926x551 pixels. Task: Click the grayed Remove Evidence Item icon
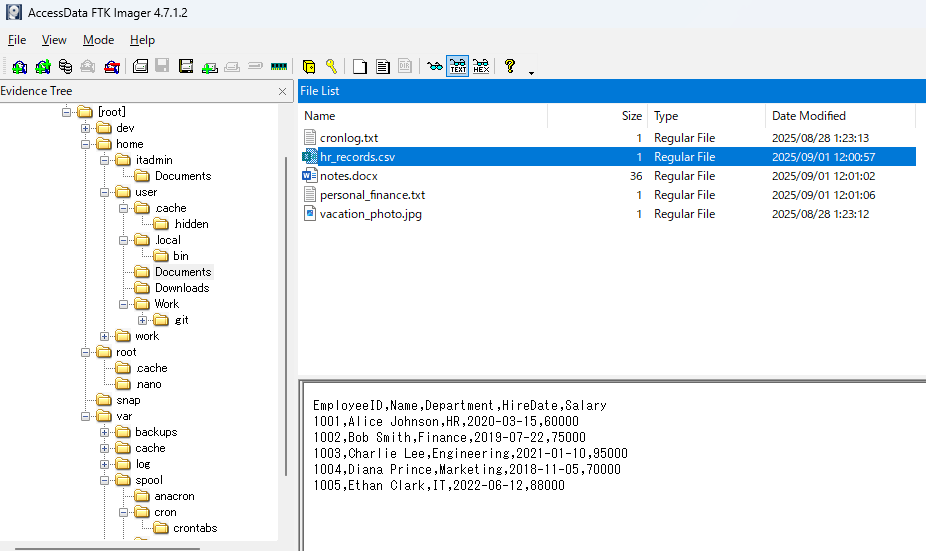[88, 67]
